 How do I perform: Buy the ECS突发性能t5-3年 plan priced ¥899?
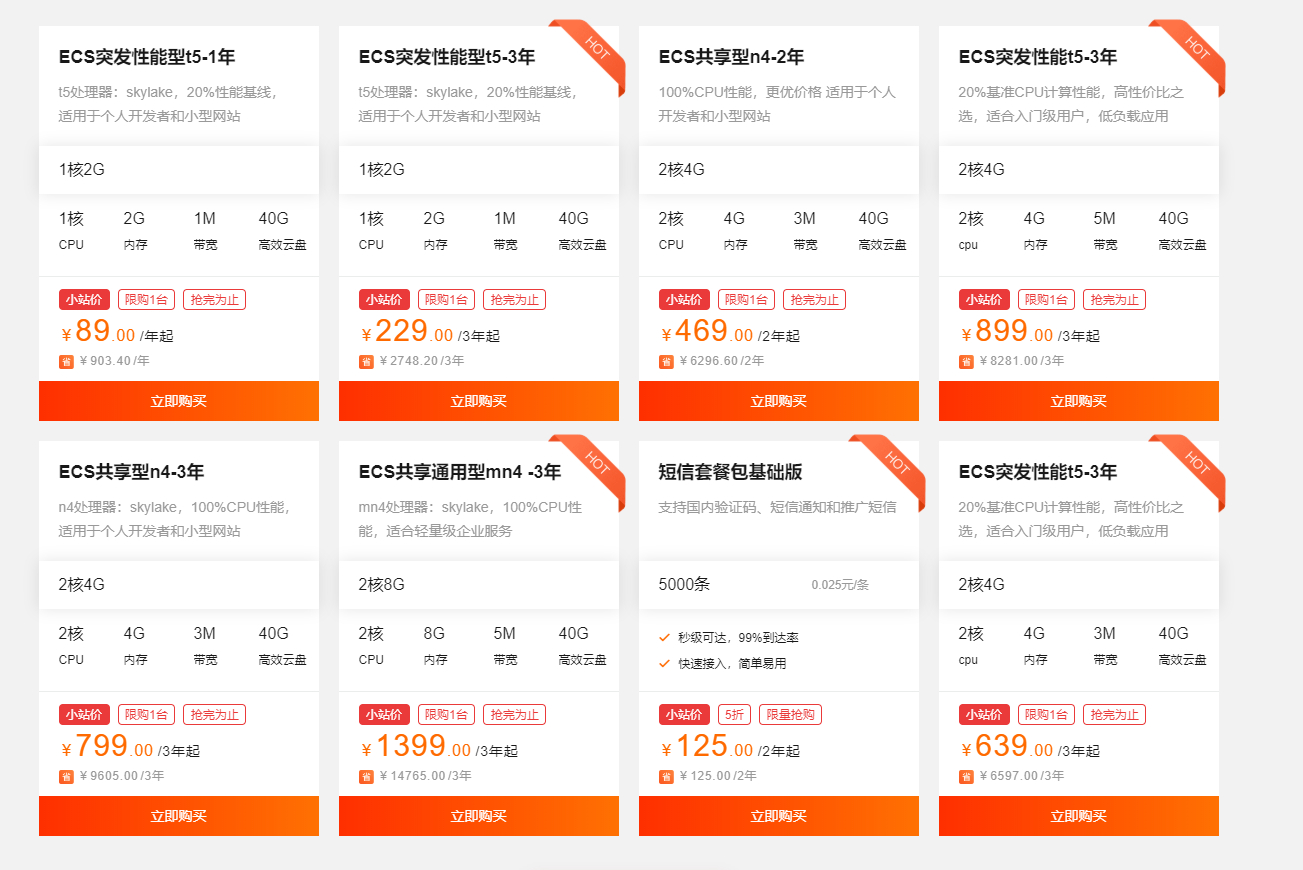[x=1079, y=401]
